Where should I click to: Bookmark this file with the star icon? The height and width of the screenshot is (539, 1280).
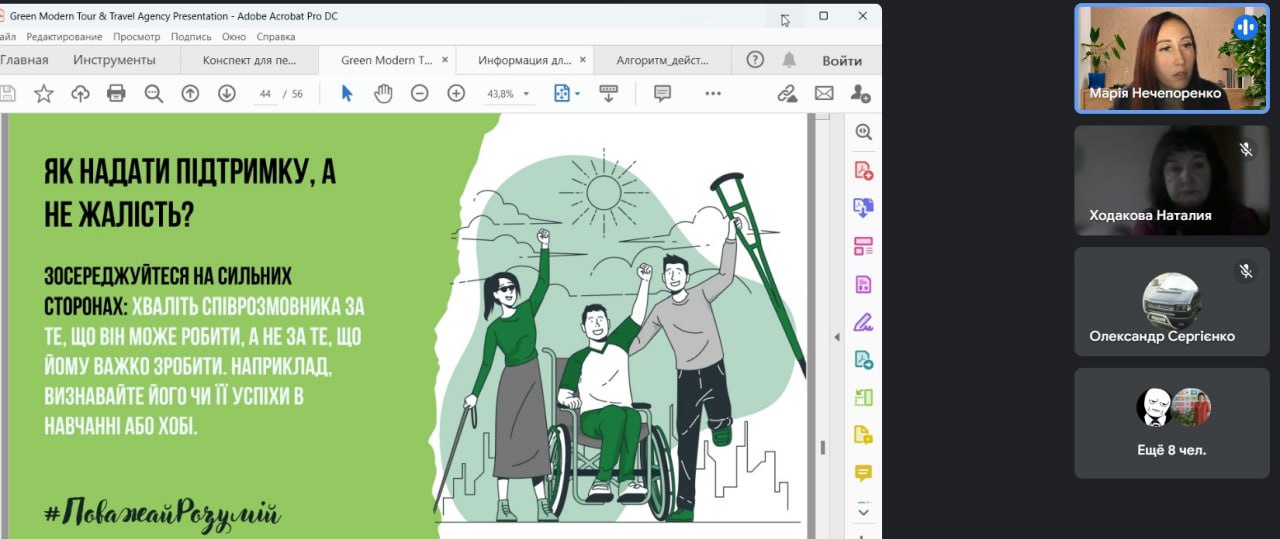pos(44,93)
